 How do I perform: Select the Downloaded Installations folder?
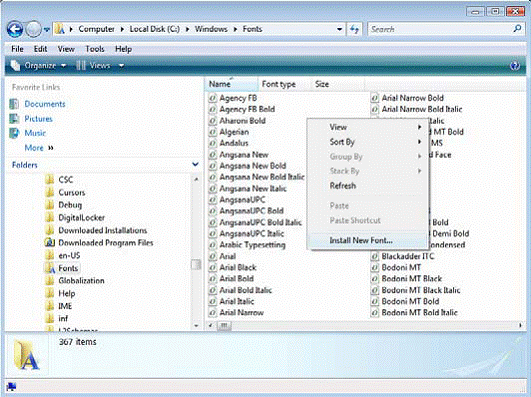pos(103,230)
